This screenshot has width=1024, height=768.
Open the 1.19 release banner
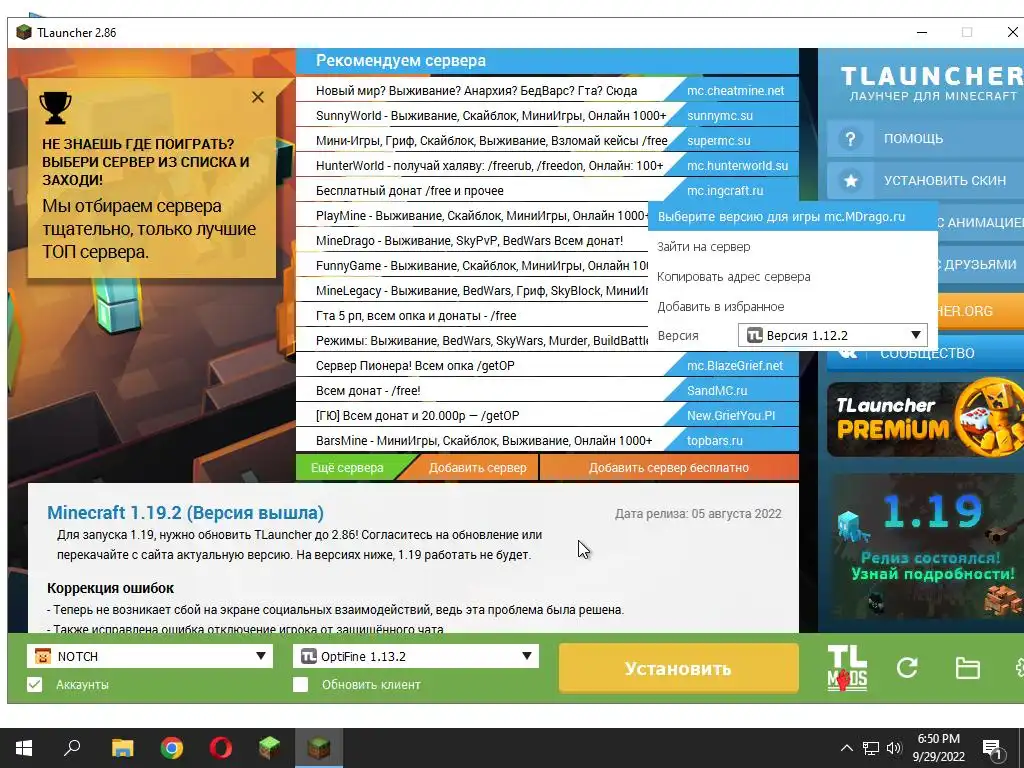925,546
